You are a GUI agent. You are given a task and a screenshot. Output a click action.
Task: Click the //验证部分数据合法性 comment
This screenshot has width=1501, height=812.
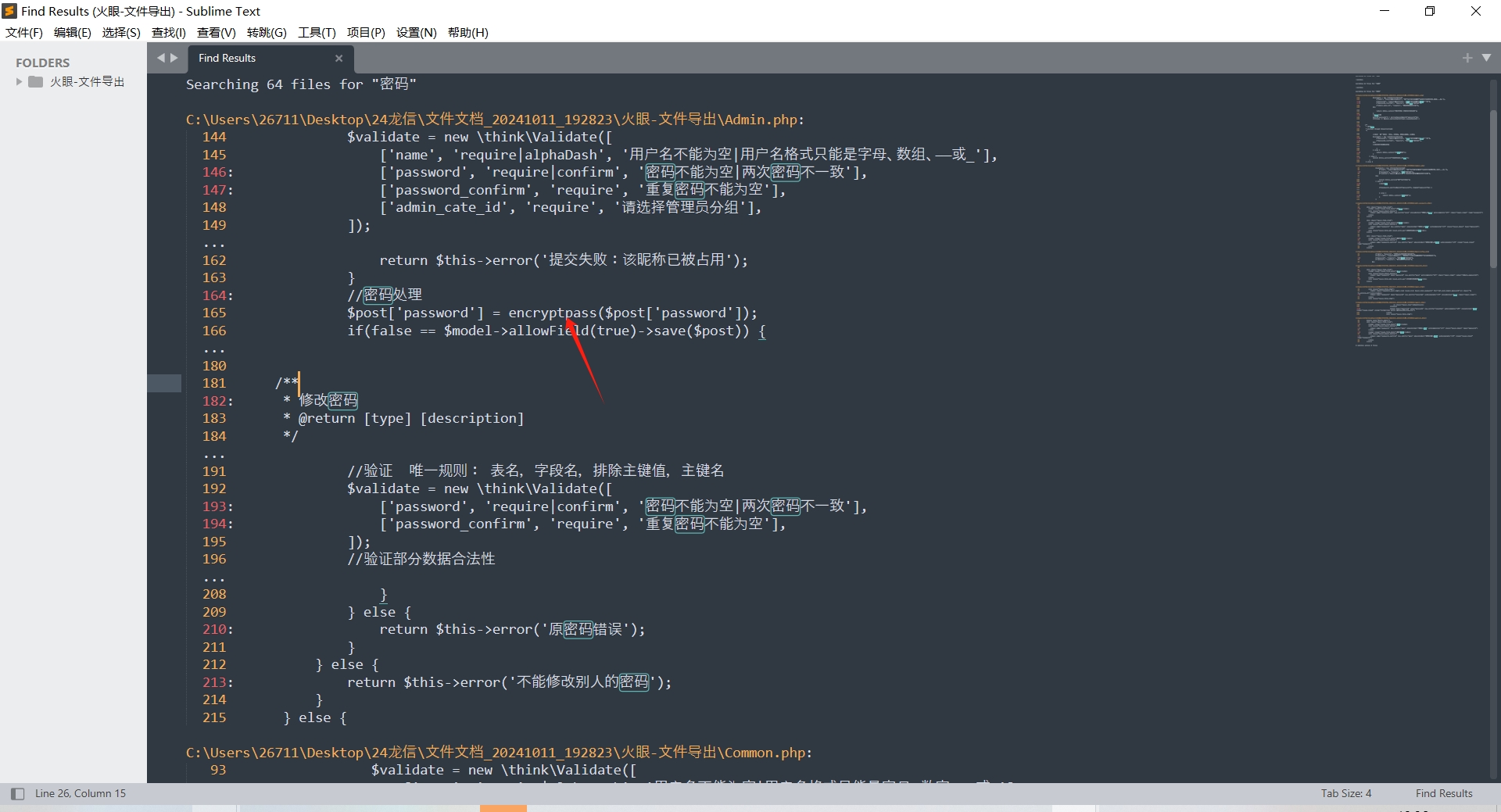click(x=421, y=560)
